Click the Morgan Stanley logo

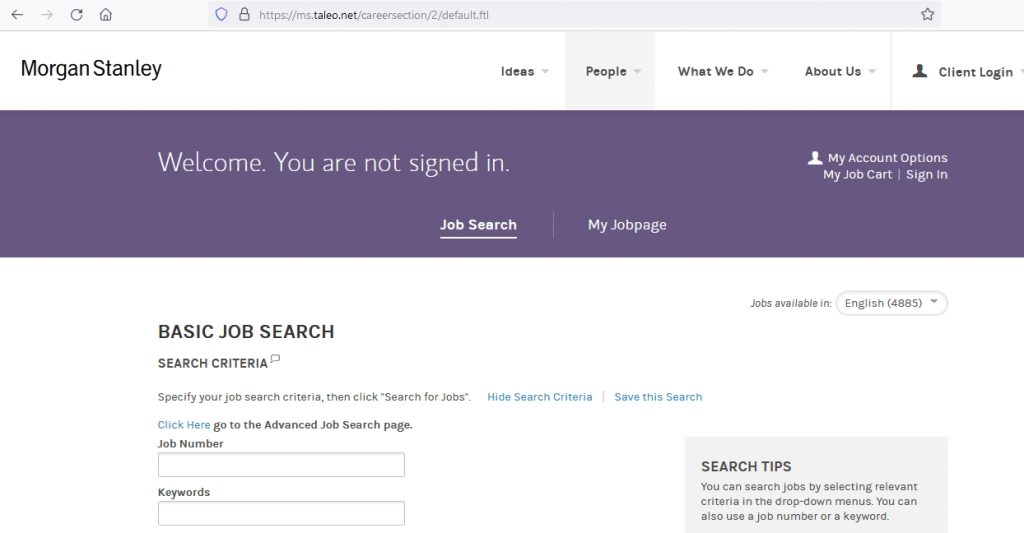coord(91,70)
